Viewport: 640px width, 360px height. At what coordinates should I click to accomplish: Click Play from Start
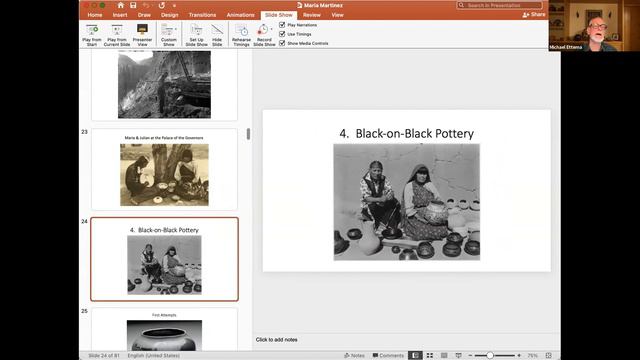[x=92, y=35]
